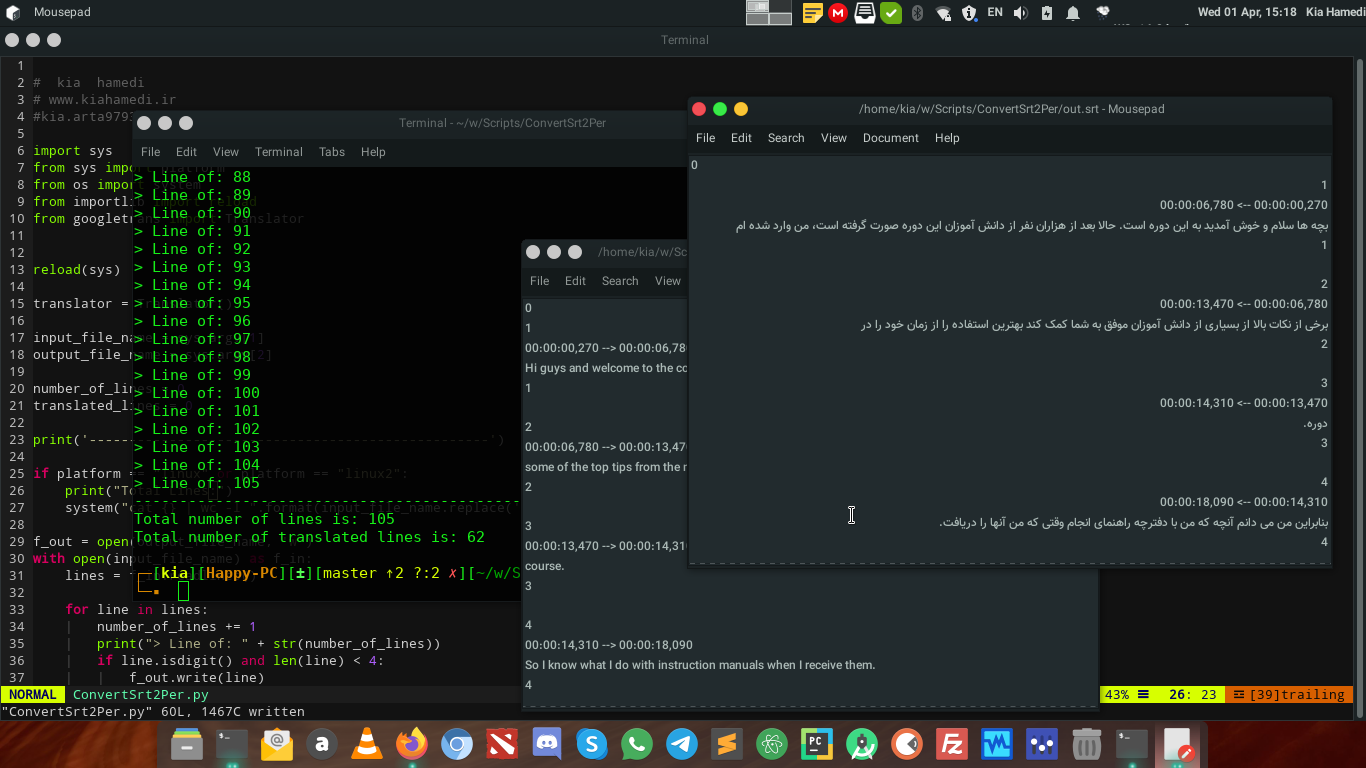This screenshot has height=768, width=1366.
Task: Open the Mousepad icon at dock end
Action: 1178,744
